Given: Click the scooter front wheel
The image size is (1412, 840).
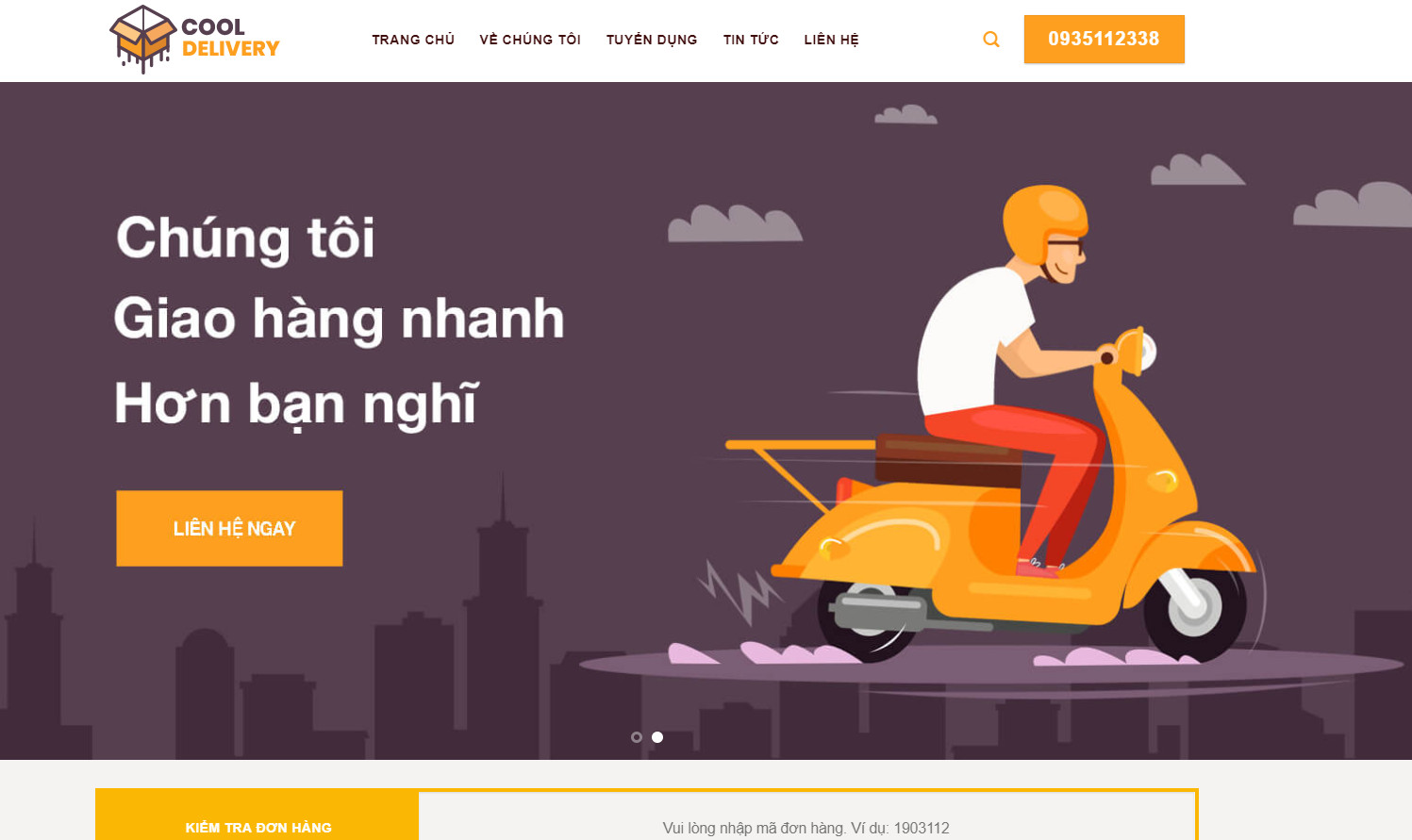Looking at the screenshot, I should pos(1195,603).
